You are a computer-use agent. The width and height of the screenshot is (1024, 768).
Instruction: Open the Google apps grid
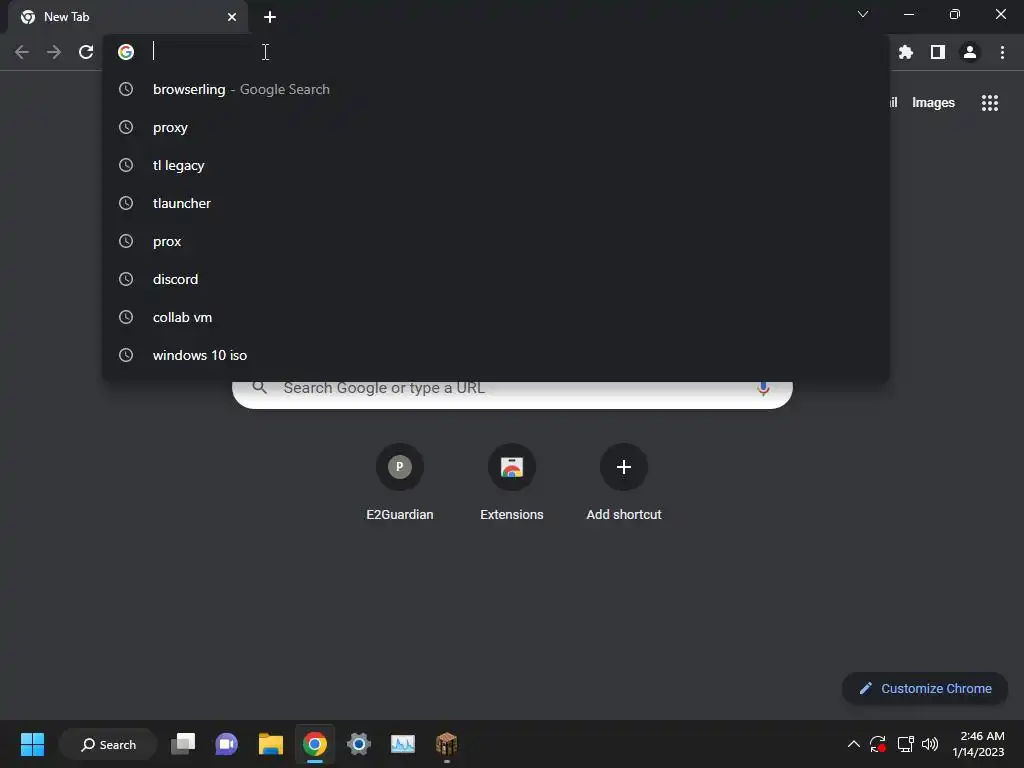[x=990, y=103]
